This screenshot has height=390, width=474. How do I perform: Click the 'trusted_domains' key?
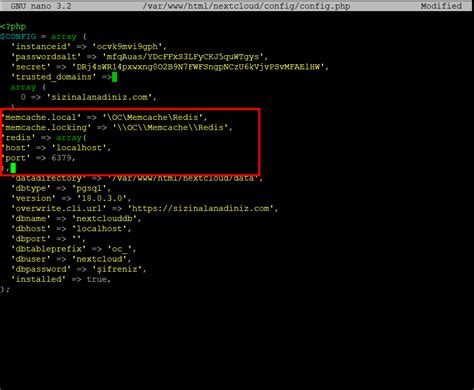tap(54, 77)
